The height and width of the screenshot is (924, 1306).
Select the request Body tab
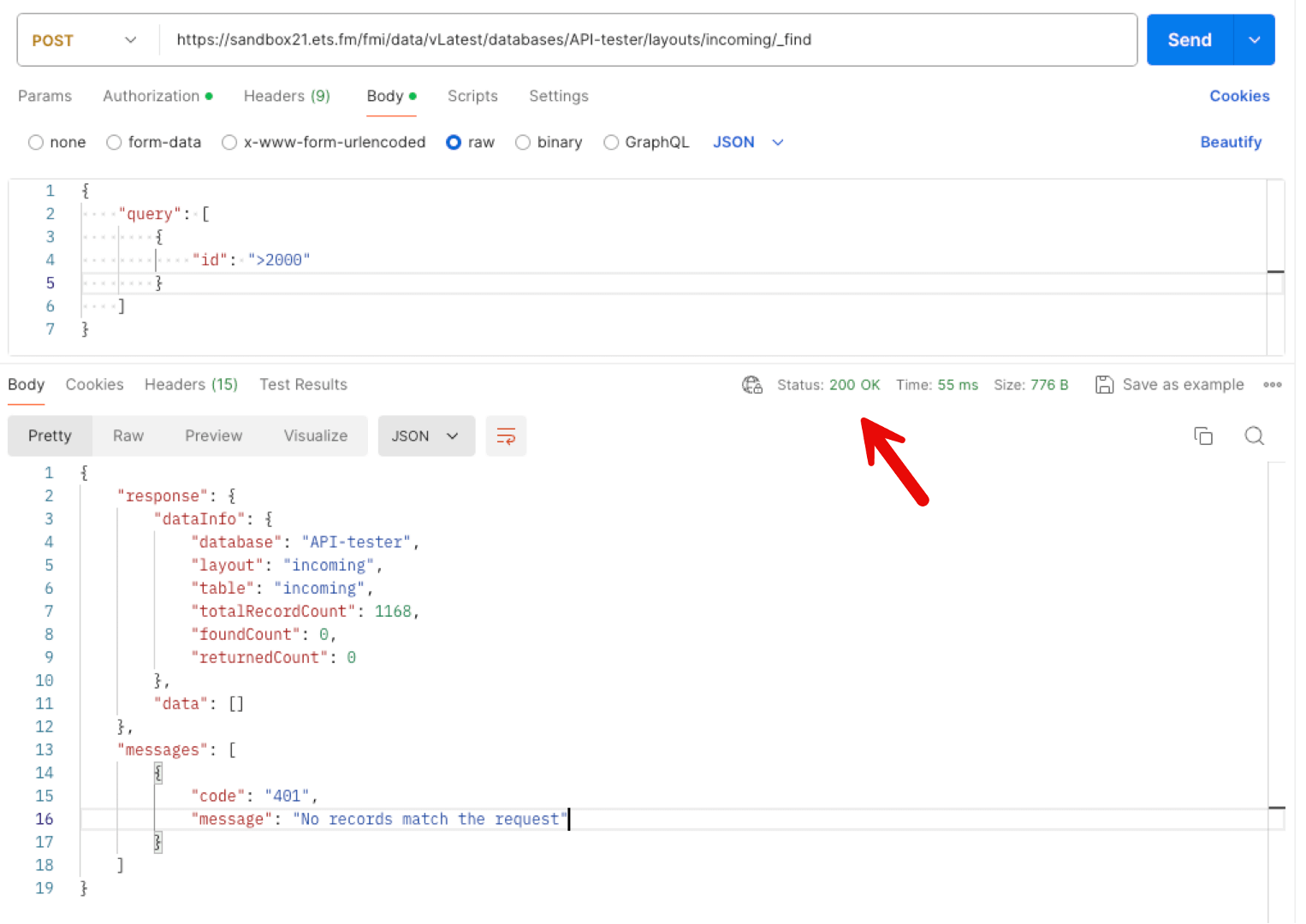click(x=391, y=97)
